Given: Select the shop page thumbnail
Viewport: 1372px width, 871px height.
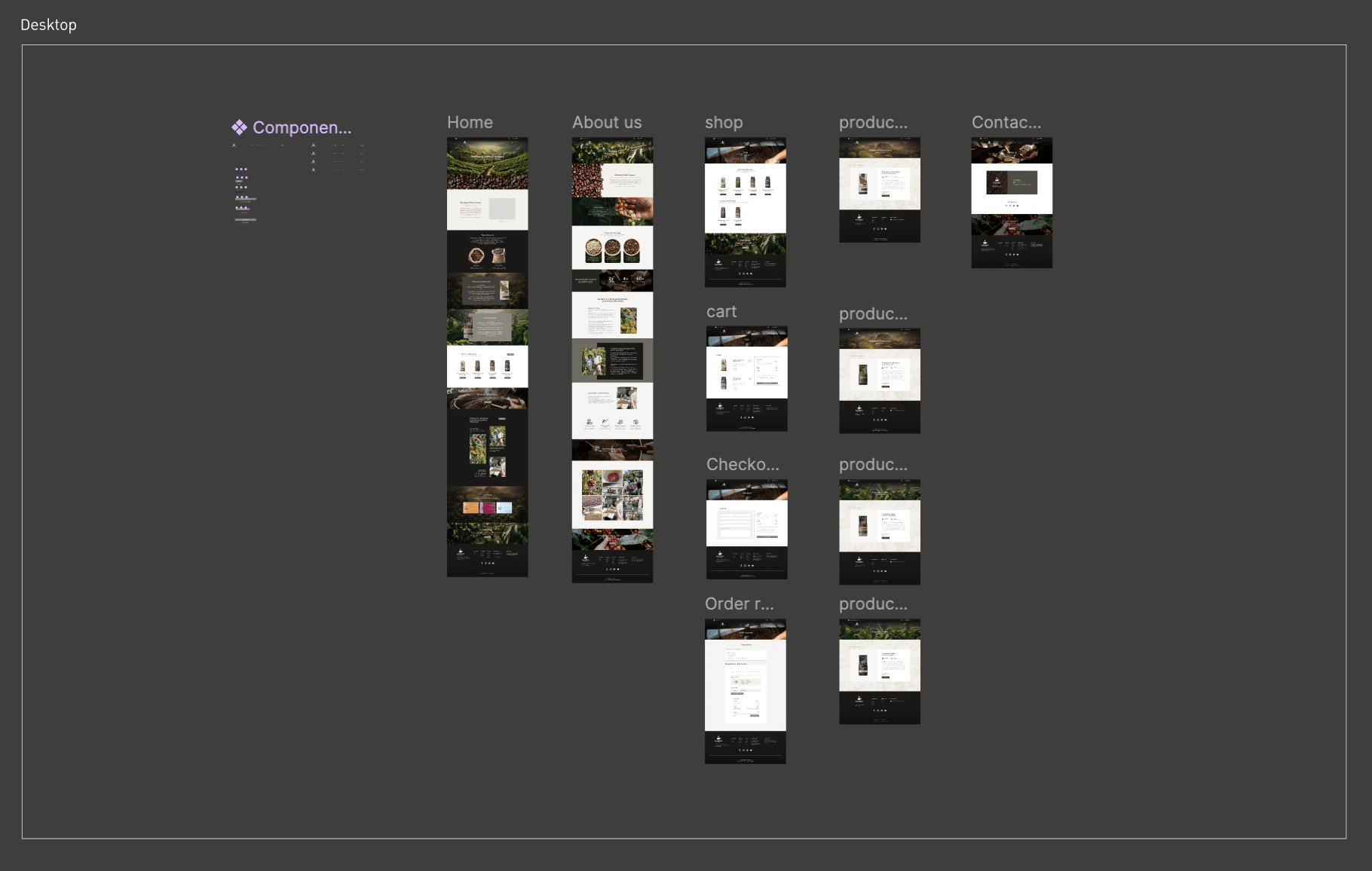Looking at the screenshot, I should coord(745,212).
